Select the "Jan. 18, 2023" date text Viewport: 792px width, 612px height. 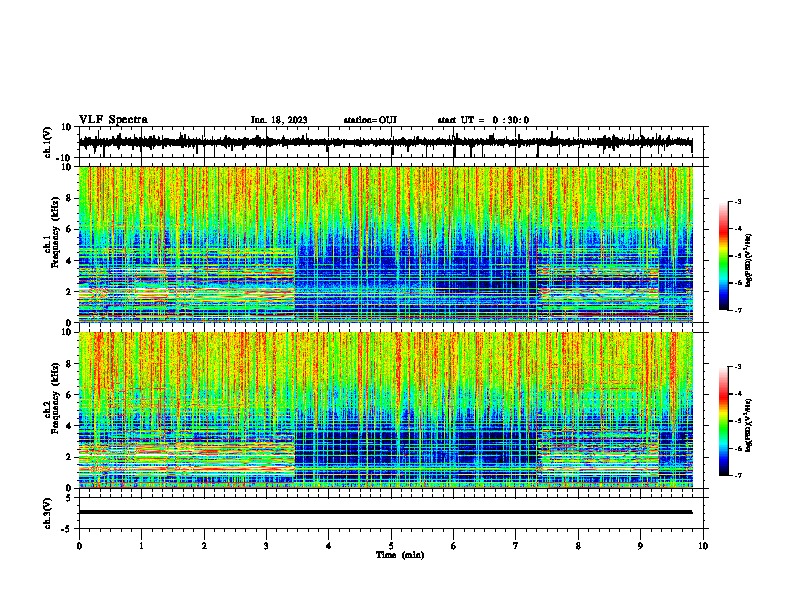tap(279, 120)
